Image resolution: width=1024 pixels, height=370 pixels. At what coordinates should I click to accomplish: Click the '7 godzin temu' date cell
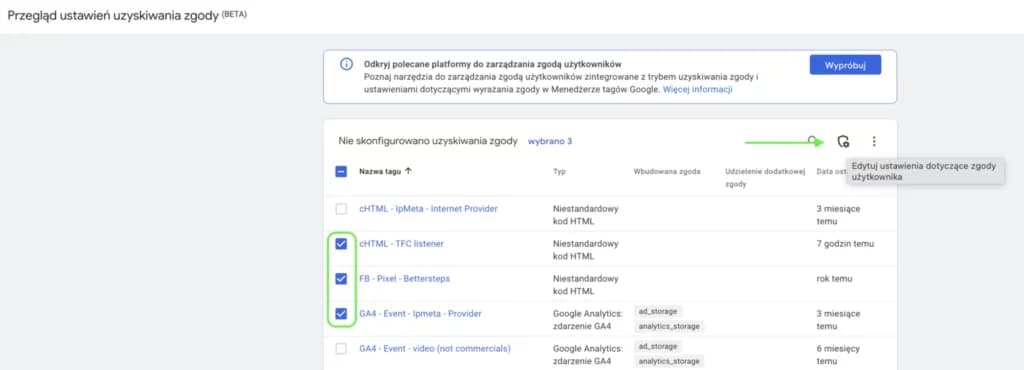point(844,244)
